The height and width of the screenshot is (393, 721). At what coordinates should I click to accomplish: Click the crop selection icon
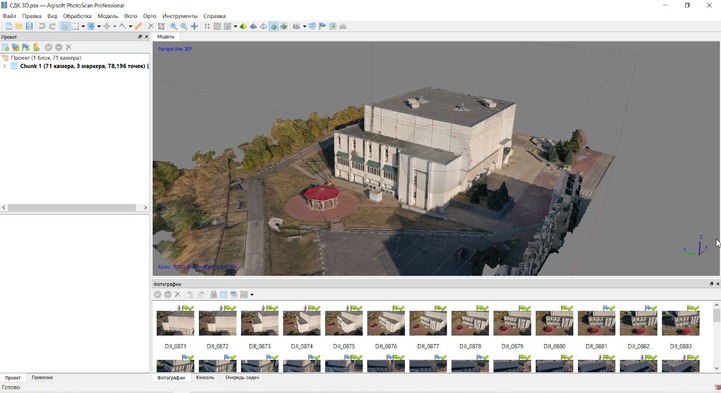point(161,26)
